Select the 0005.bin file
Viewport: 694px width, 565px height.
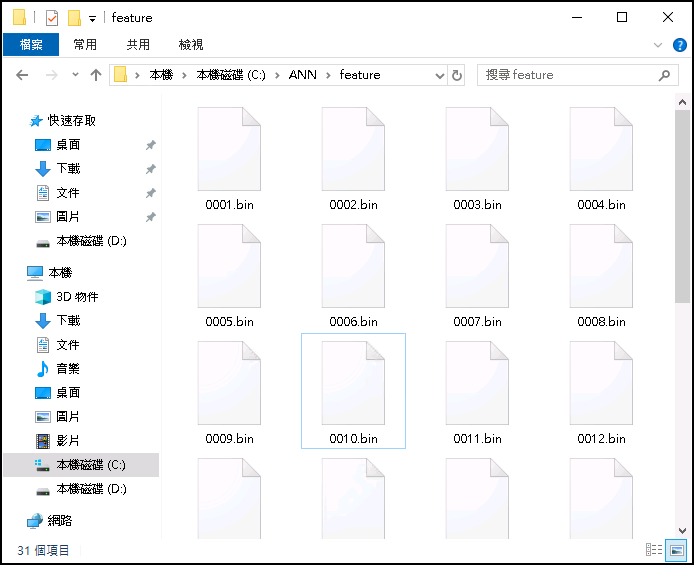(229, 276)
